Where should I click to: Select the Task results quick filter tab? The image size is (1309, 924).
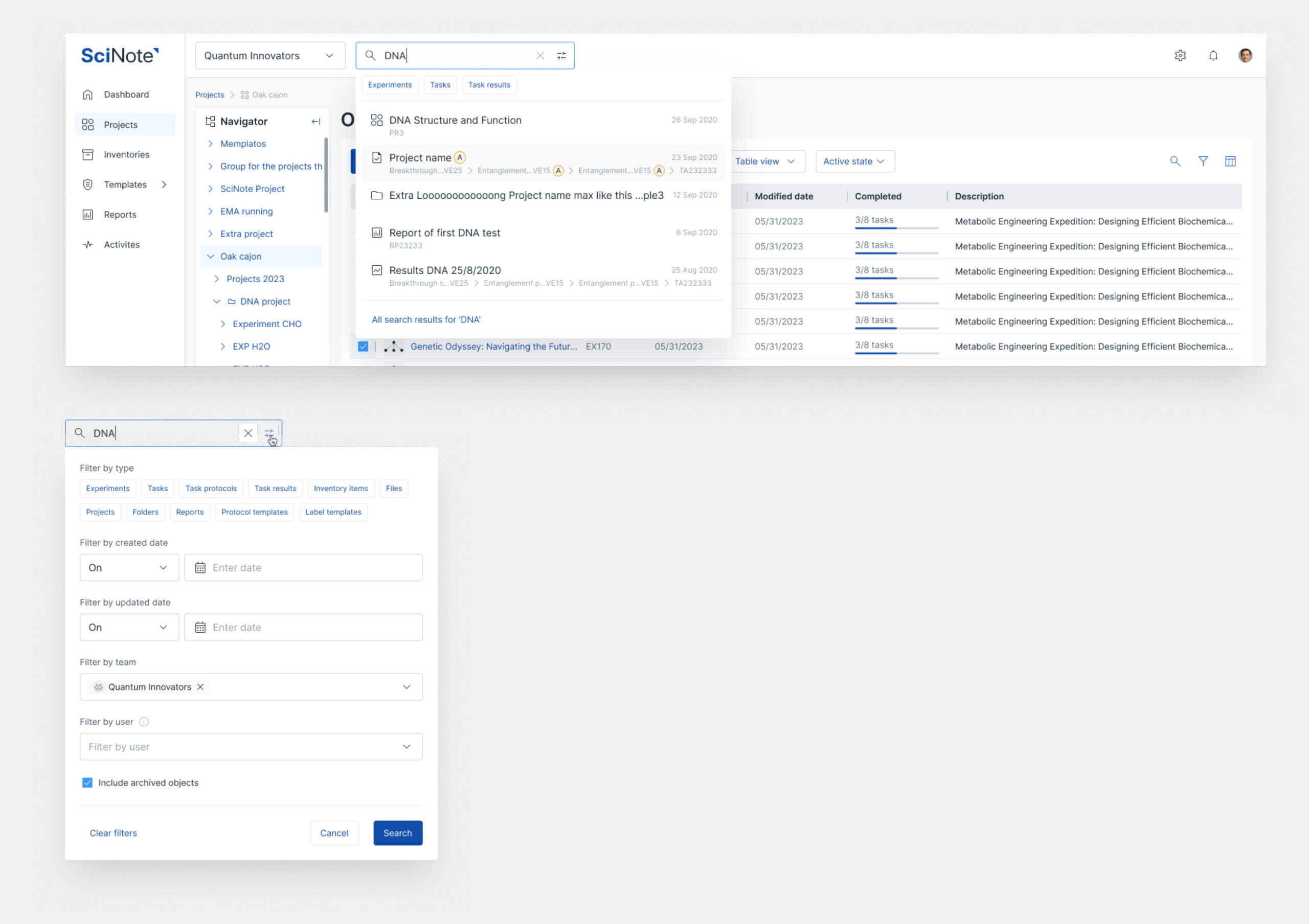click(489, 85)
